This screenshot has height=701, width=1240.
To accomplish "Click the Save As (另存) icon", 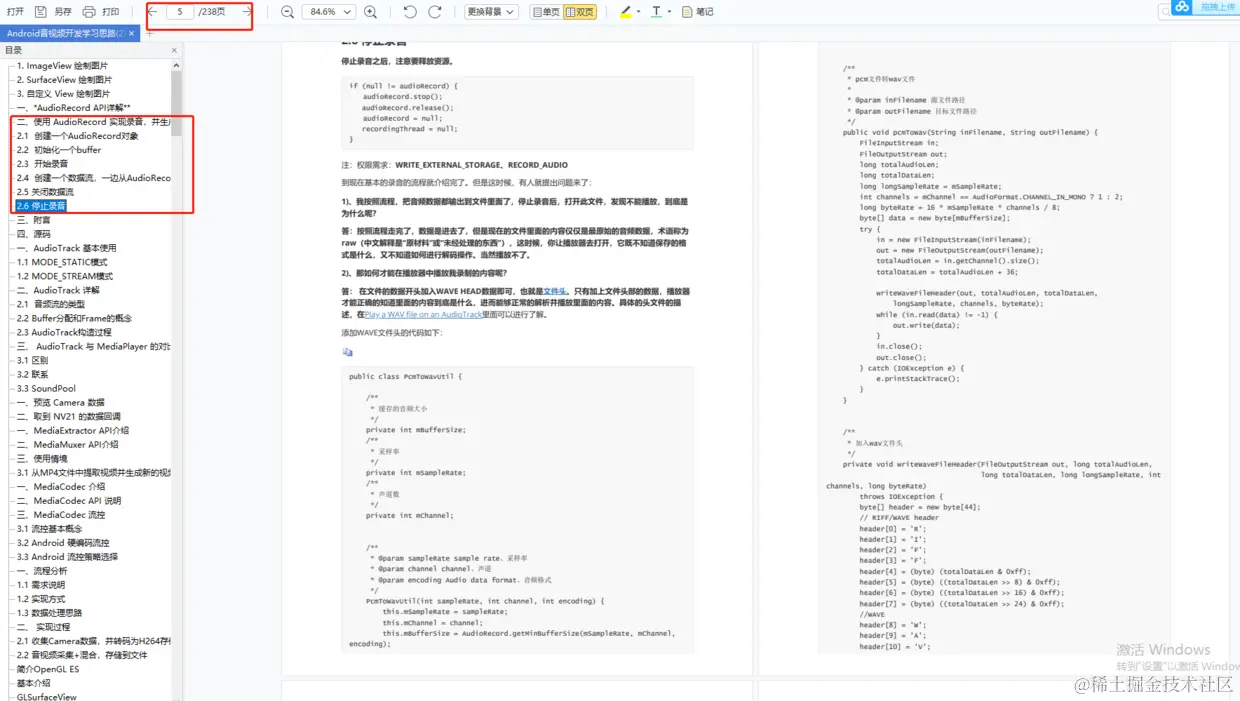I will tap(41, 12).
